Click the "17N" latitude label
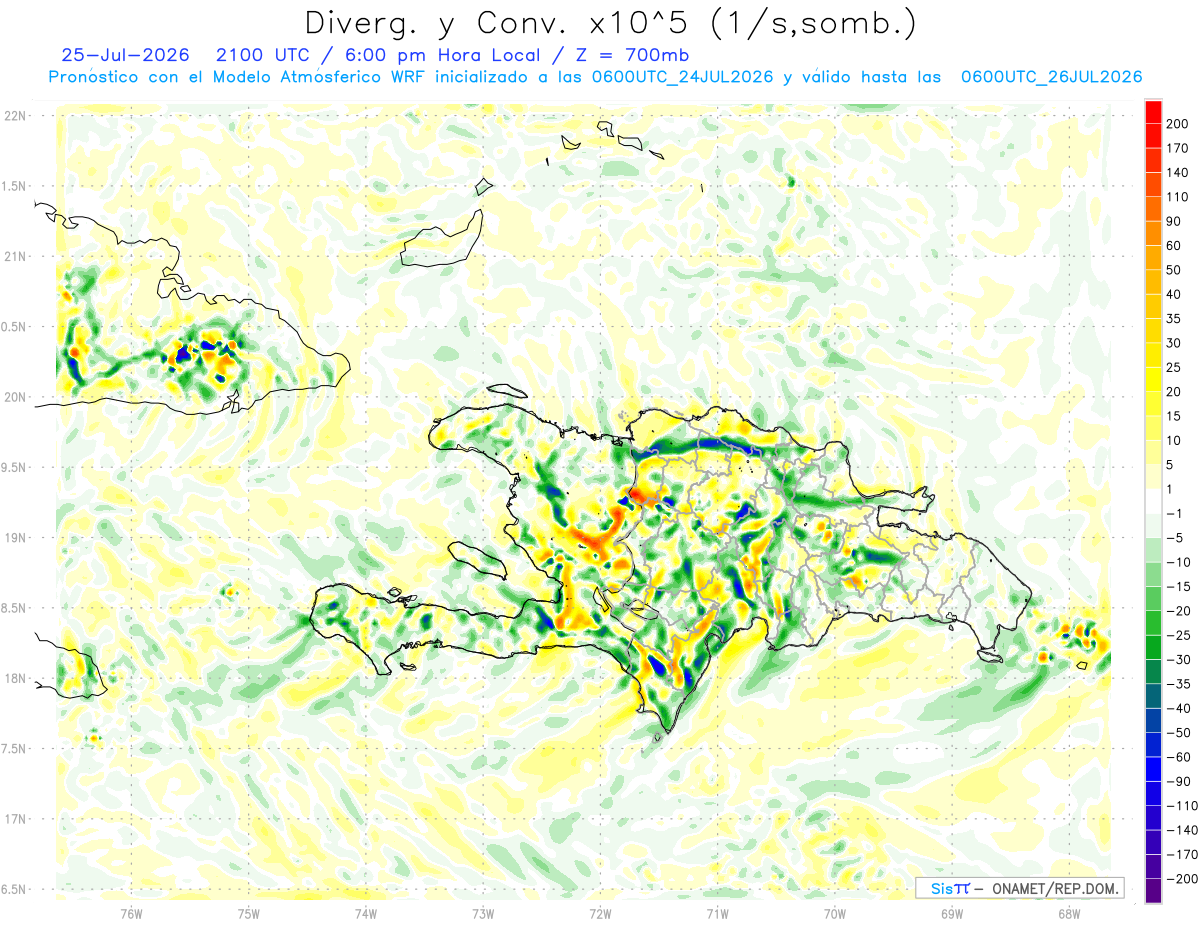 click(15, 818)
